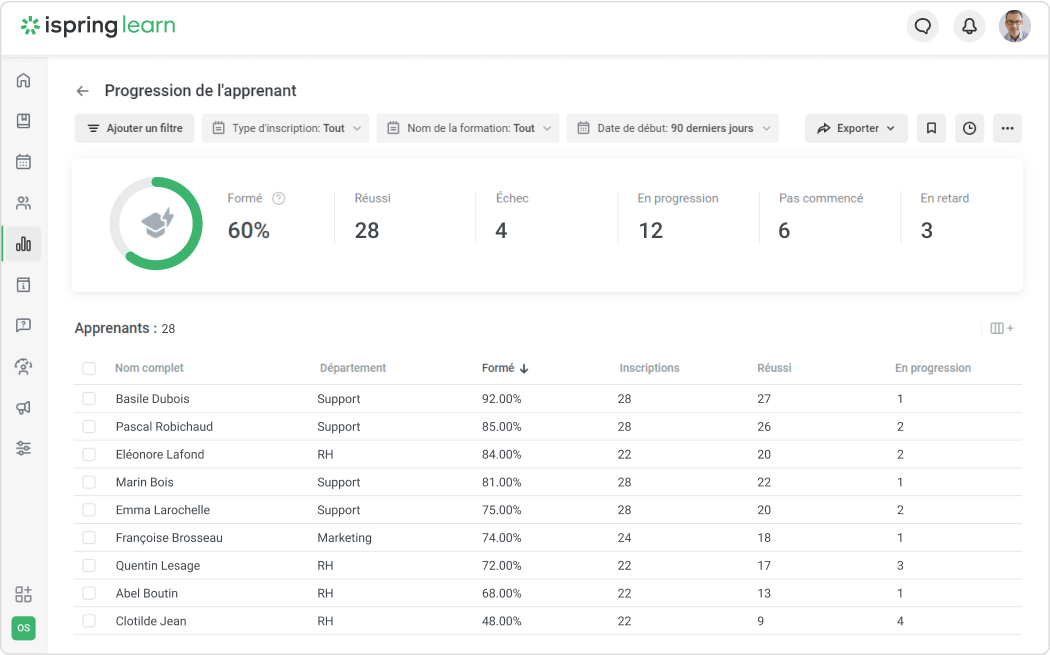Click the Formé help question icon

(x=279, y=198)
